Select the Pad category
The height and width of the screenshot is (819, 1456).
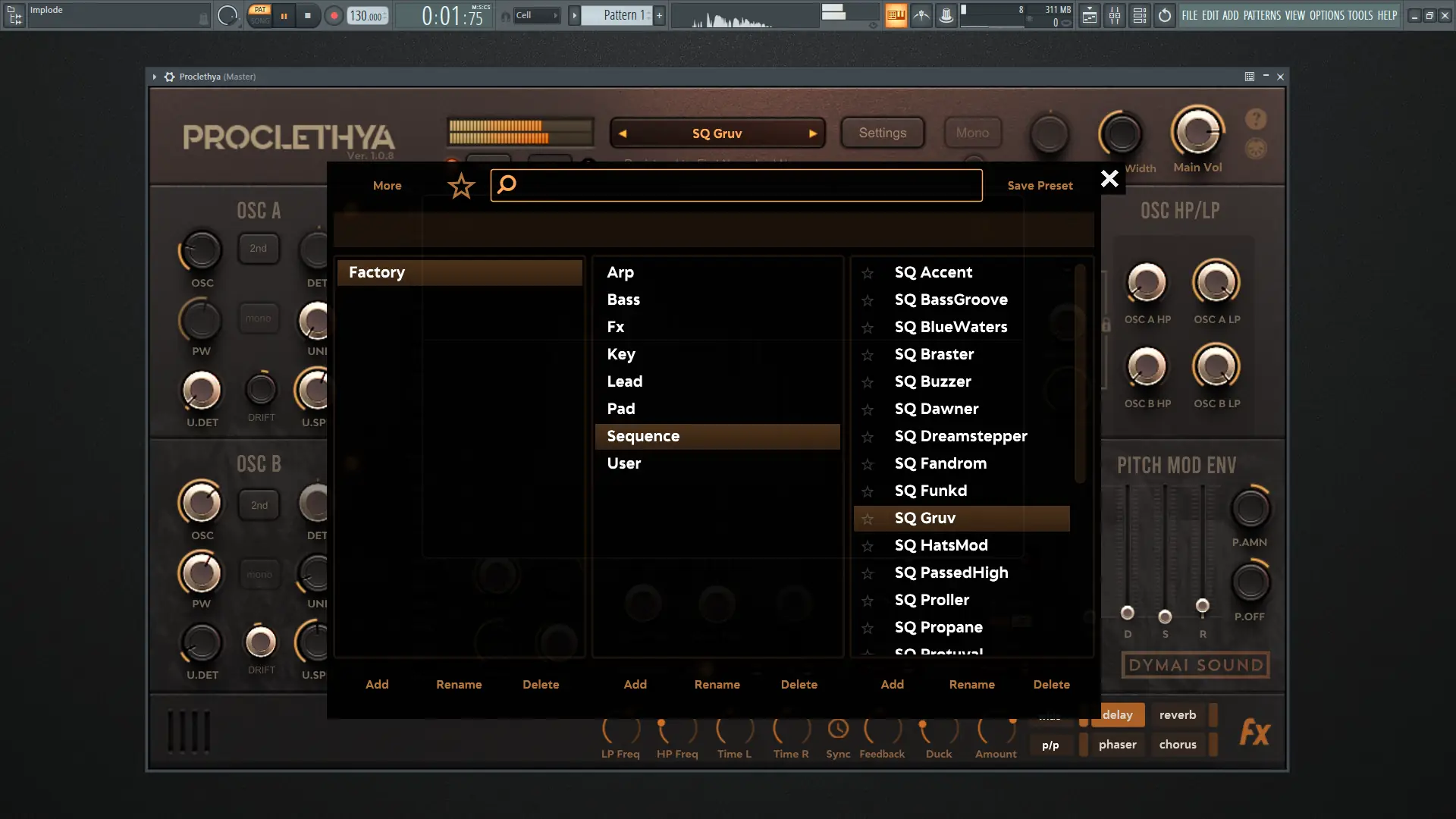[621, 409]
